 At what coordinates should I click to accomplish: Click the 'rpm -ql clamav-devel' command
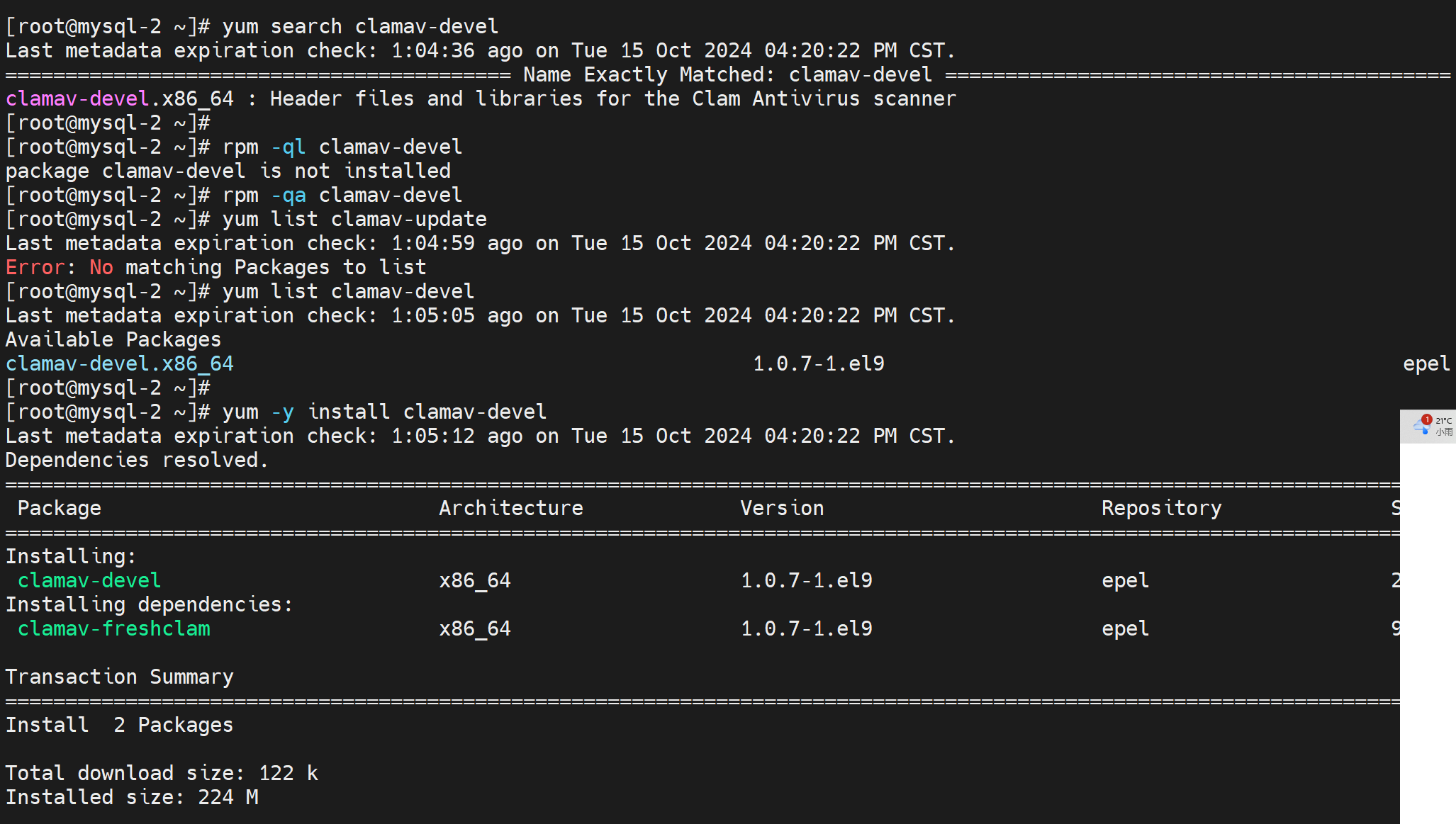342,147
